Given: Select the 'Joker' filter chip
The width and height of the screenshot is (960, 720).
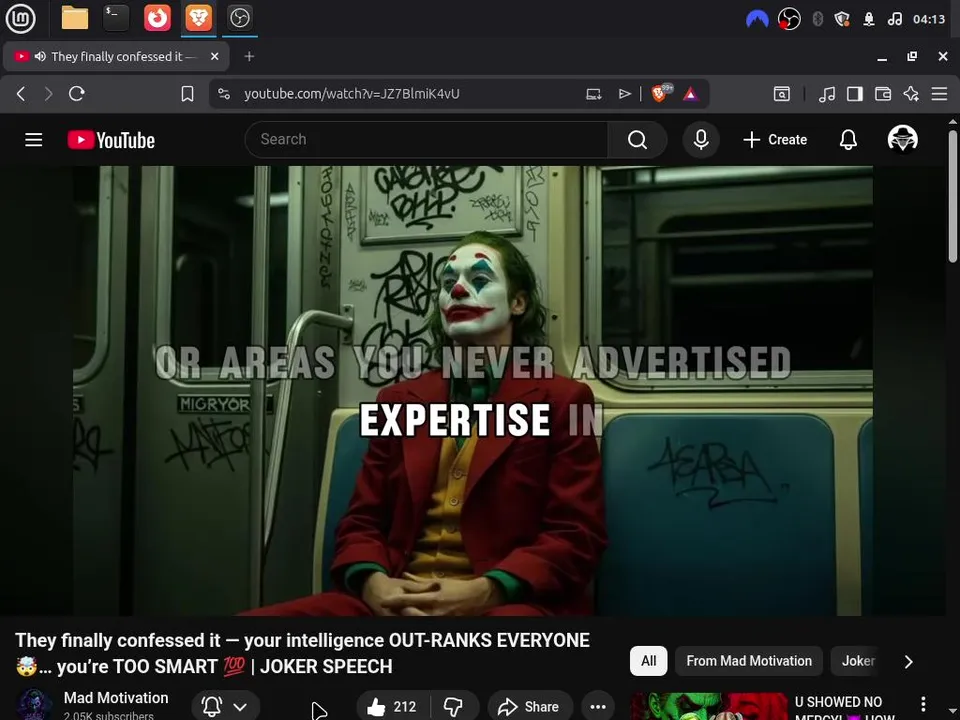Looking at the screenshot, I should (858, 661).
